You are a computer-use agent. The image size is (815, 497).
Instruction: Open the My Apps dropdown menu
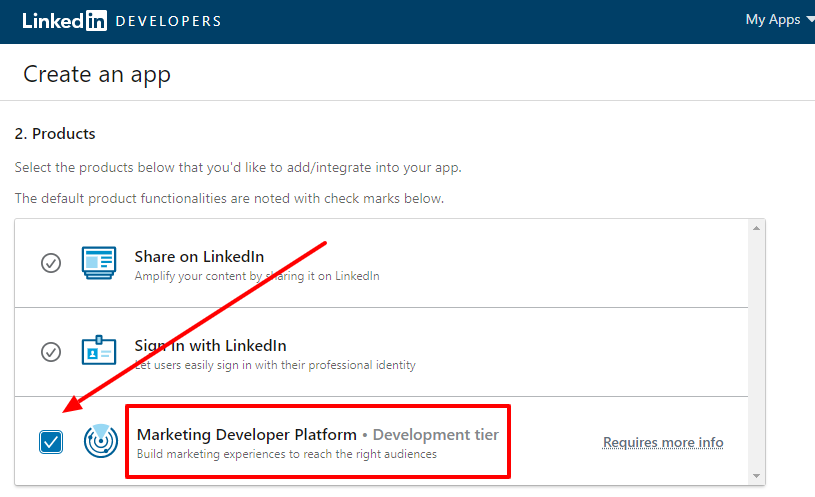coord(779,20)
